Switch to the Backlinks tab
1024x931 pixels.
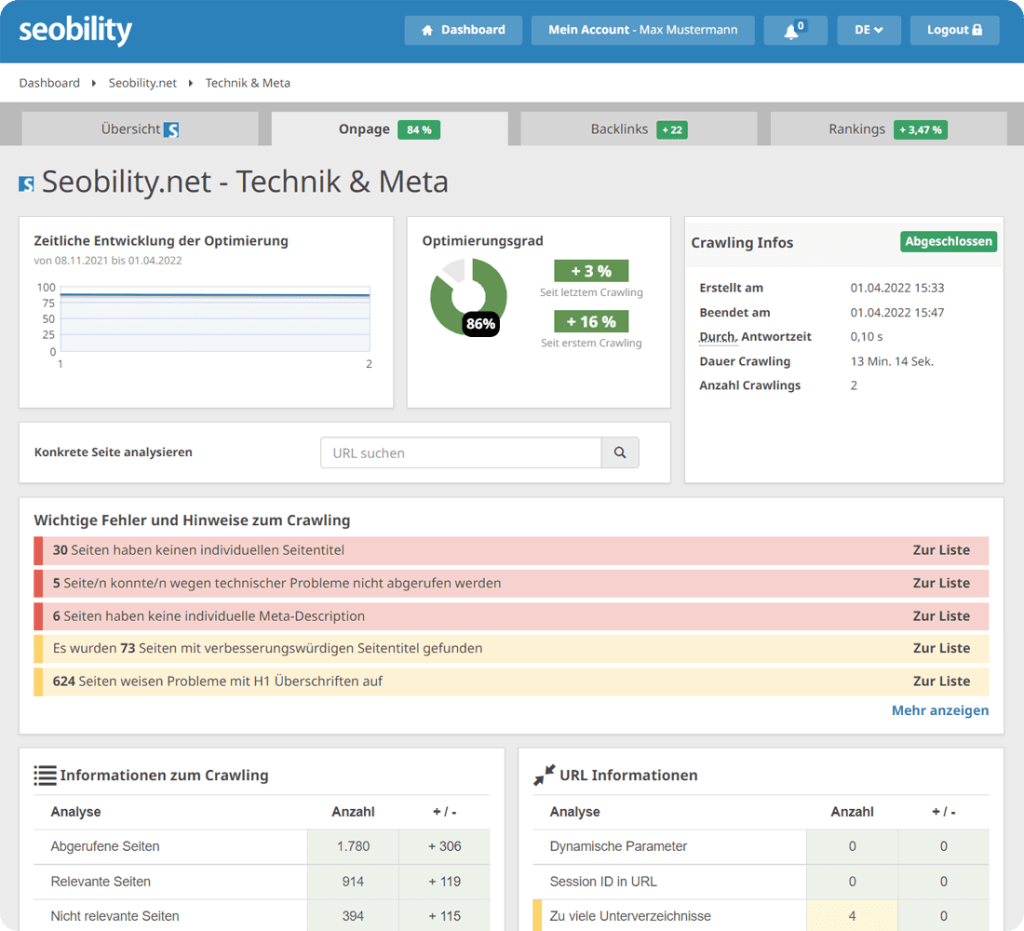[x=639, y=129]
